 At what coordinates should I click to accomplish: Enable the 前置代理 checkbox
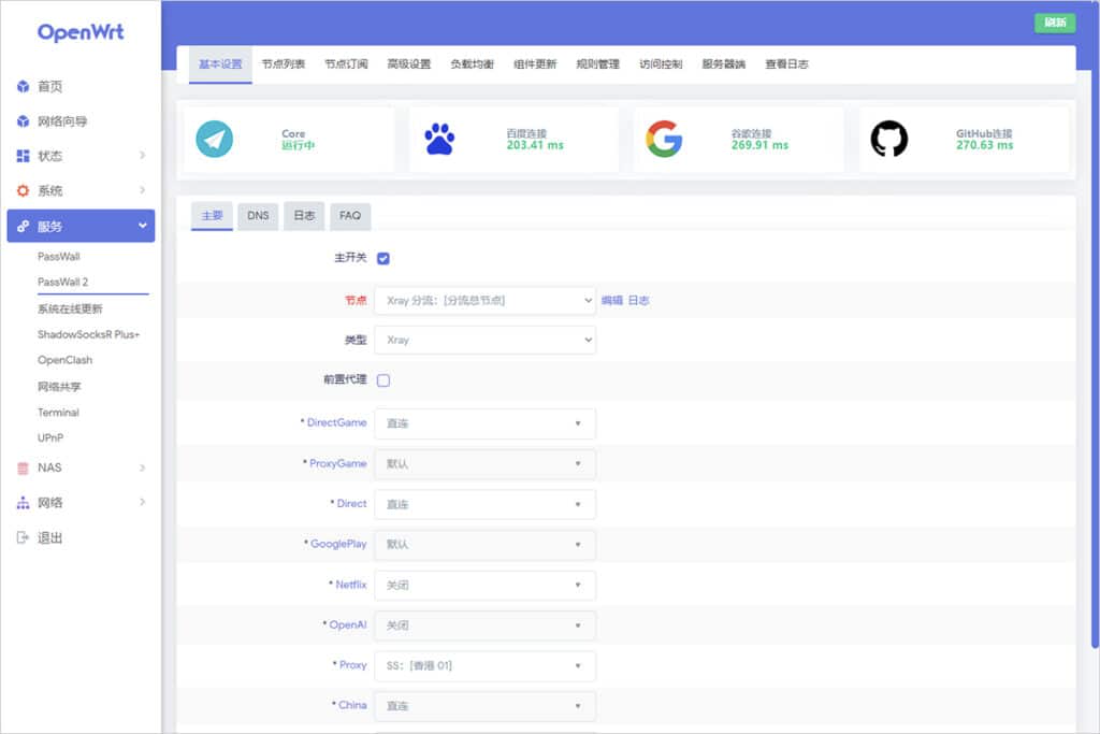click(383, 381)
